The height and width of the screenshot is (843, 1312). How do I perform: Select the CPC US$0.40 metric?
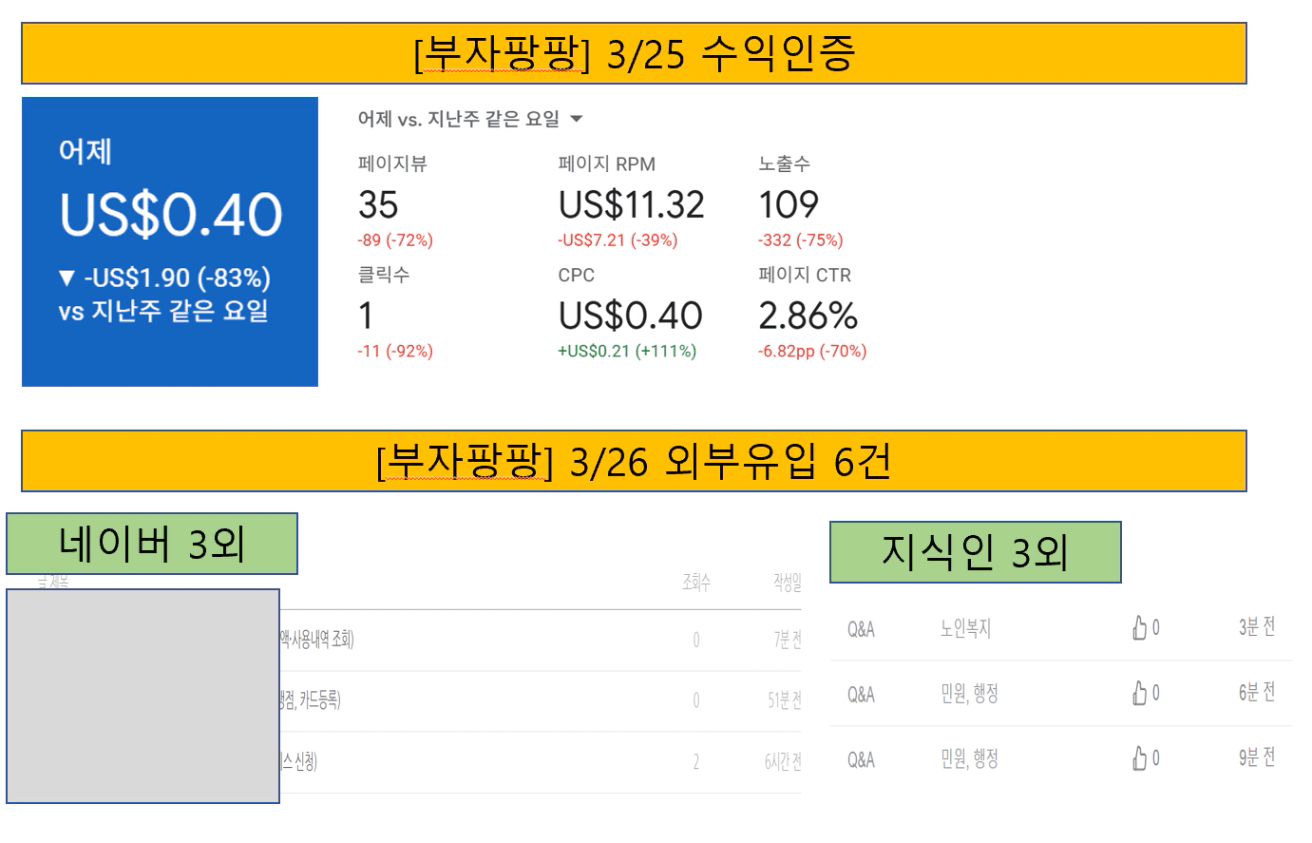tap(630, 316)
